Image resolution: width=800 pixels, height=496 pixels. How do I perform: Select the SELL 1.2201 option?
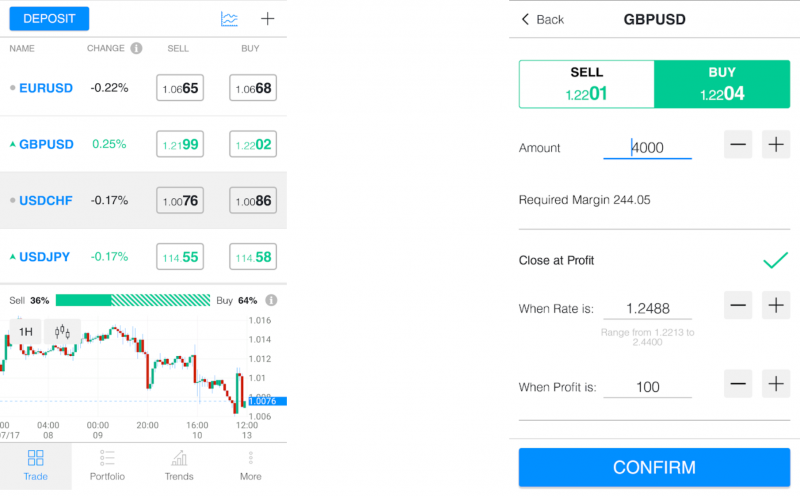587,84
